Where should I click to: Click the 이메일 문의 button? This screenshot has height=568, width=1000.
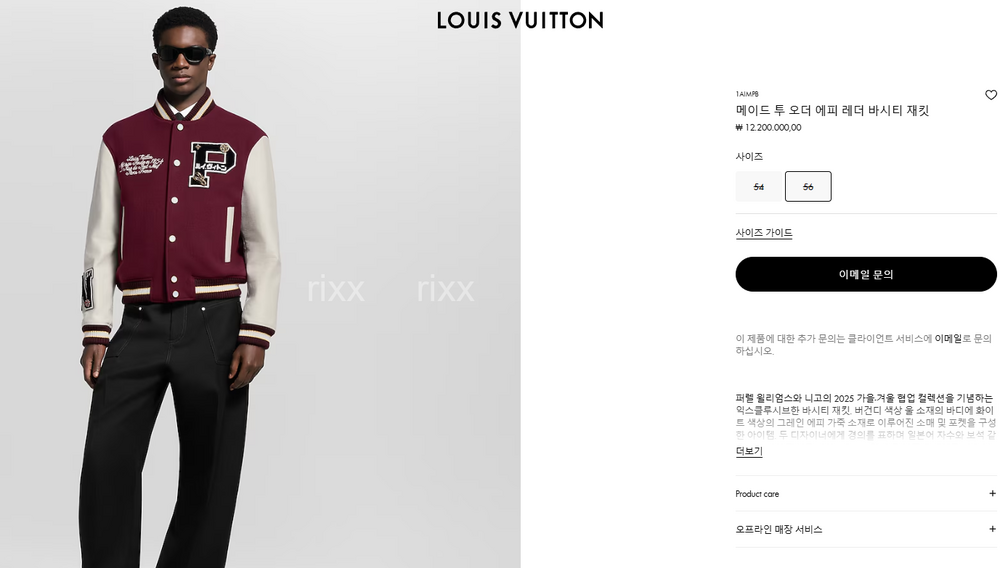[x=865, y=274]
